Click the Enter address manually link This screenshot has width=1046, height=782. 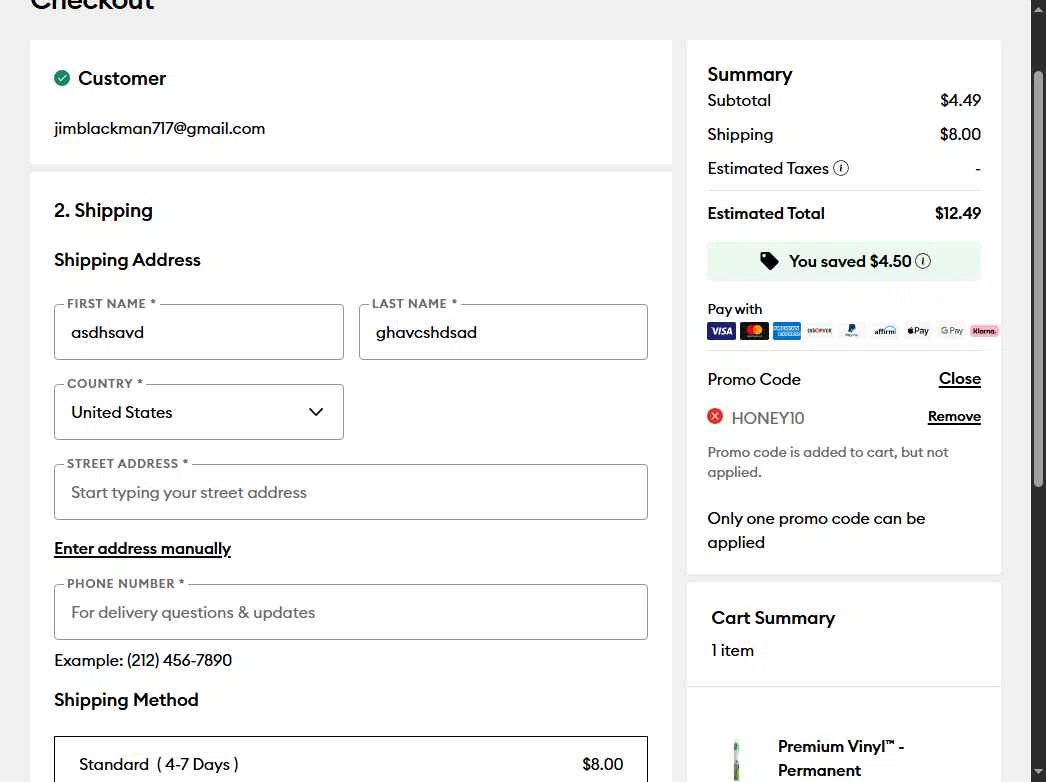point(142,549)
